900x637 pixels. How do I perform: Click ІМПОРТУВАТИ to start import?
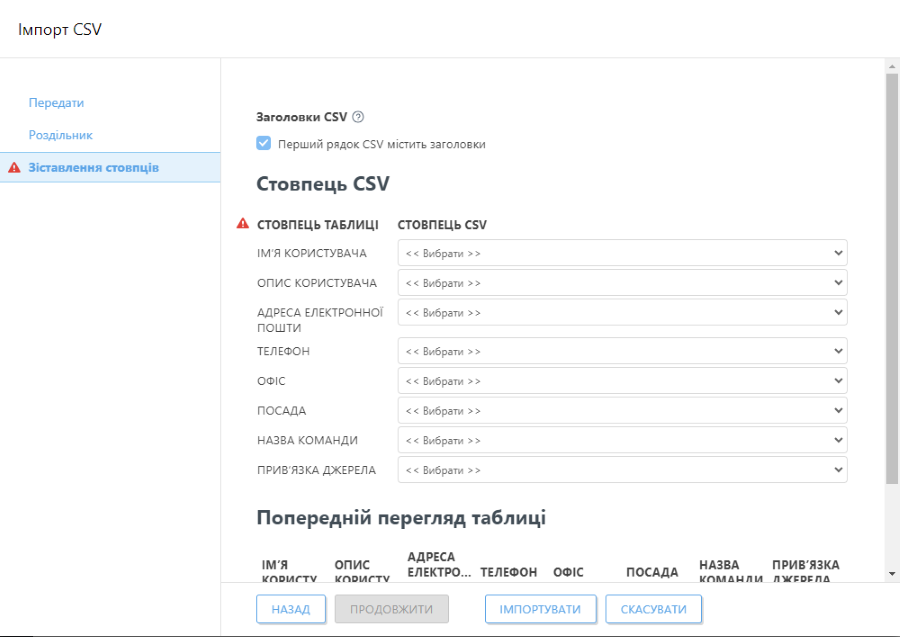(541, 608)
